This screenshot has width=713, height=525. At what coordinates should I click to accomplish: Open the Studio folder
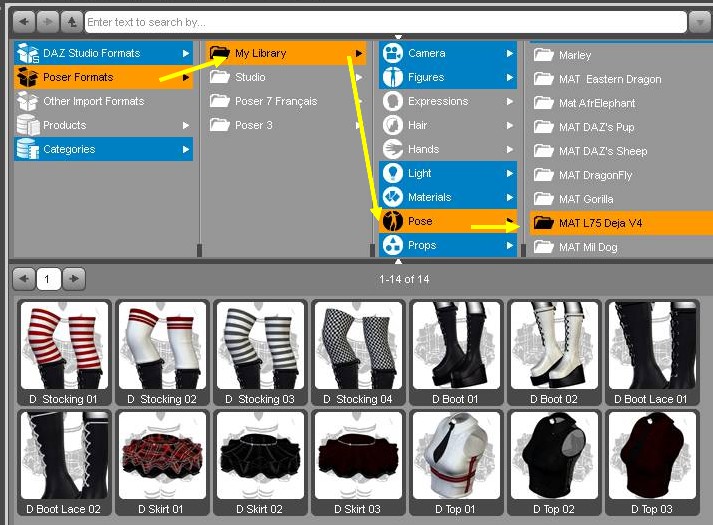(285, 77)
